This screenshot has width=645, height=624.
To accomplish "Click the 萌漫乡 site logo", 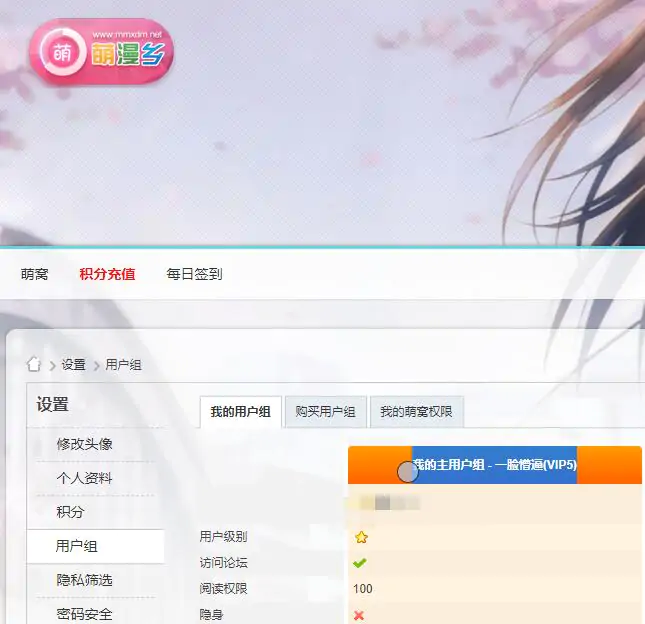I will click(x=101, y=52).
